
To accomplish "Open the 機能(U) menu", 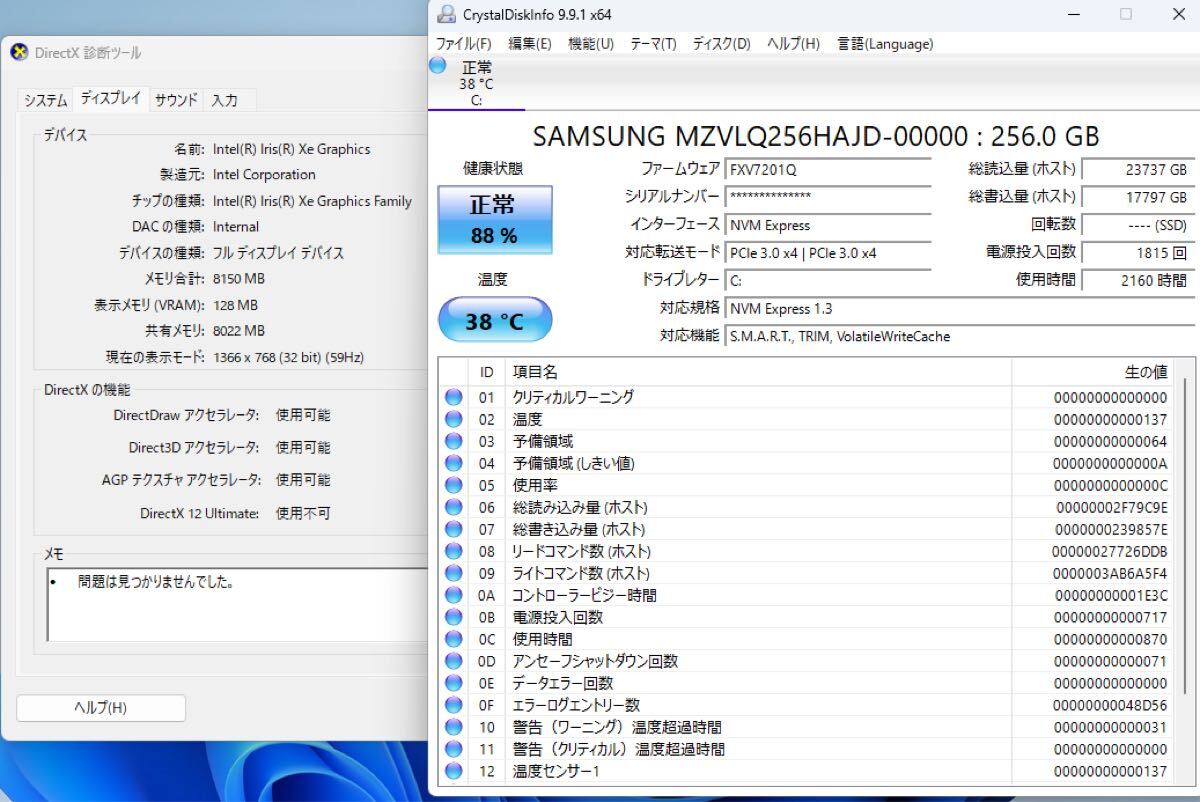I will tap(591, 43).
